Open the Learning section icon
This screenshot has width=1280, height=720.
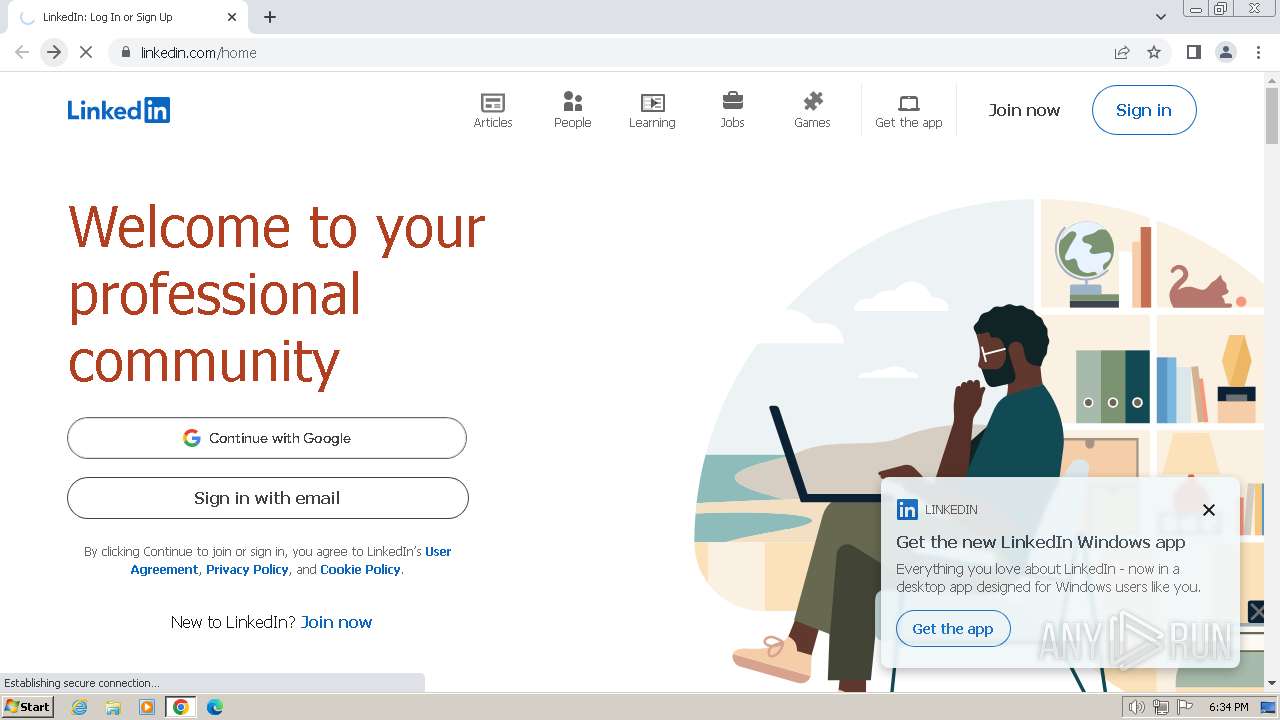tap(652, 103)
